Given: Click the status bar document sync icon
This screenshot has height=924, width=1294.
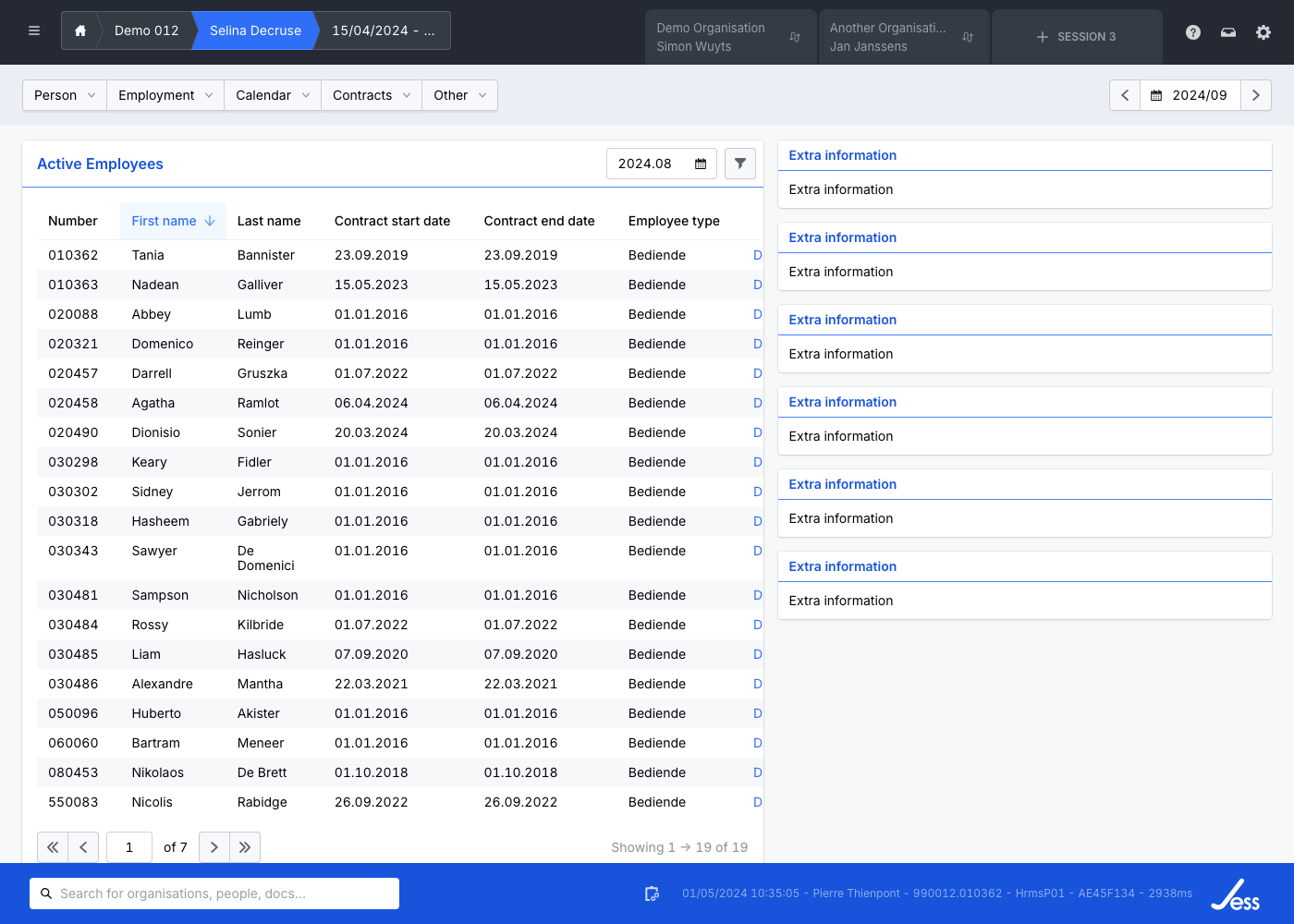Looking at the screenshot, I should pos(652,894).
